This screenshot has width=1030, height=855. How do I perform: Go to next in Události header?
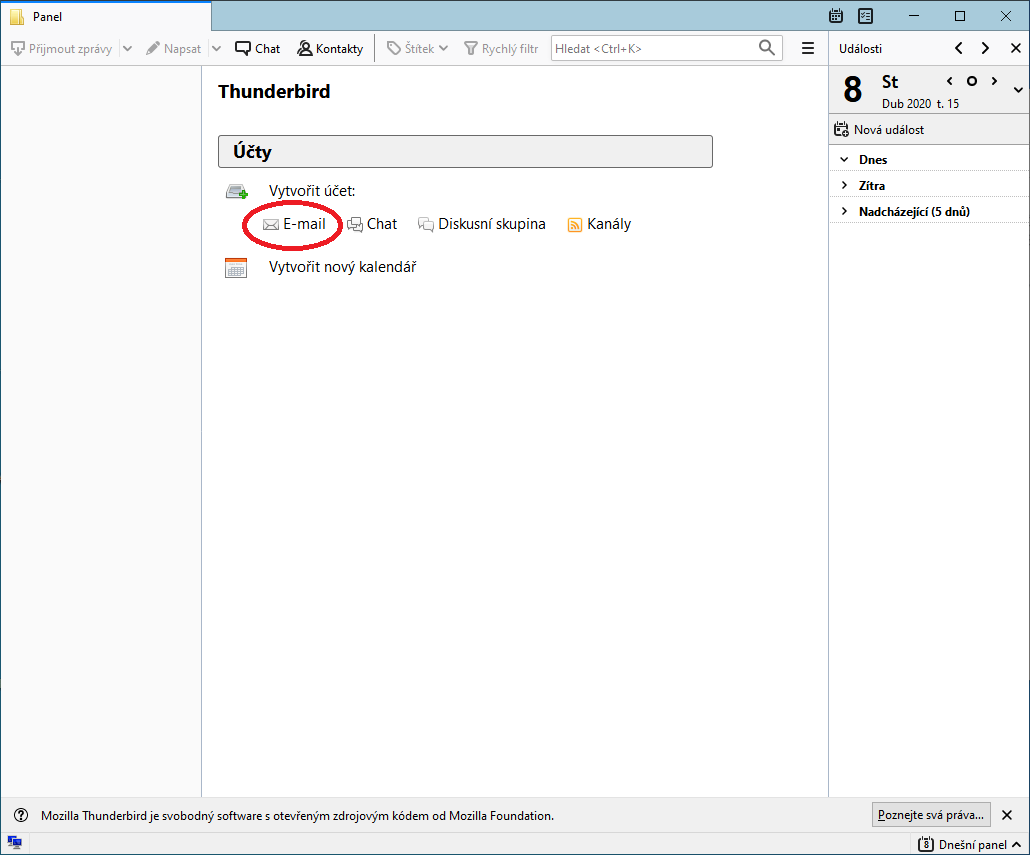(985, 49)
